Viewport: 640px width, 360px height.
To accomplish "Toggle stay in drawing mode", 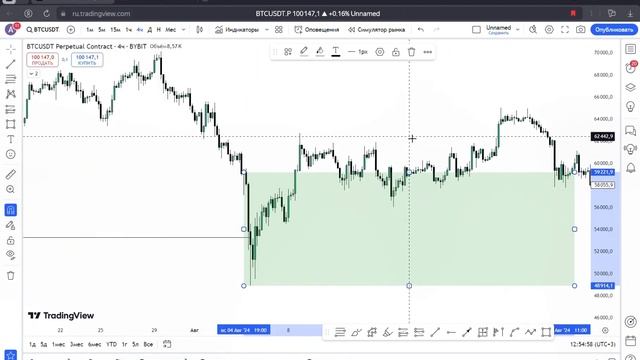I will pos(11,225).
